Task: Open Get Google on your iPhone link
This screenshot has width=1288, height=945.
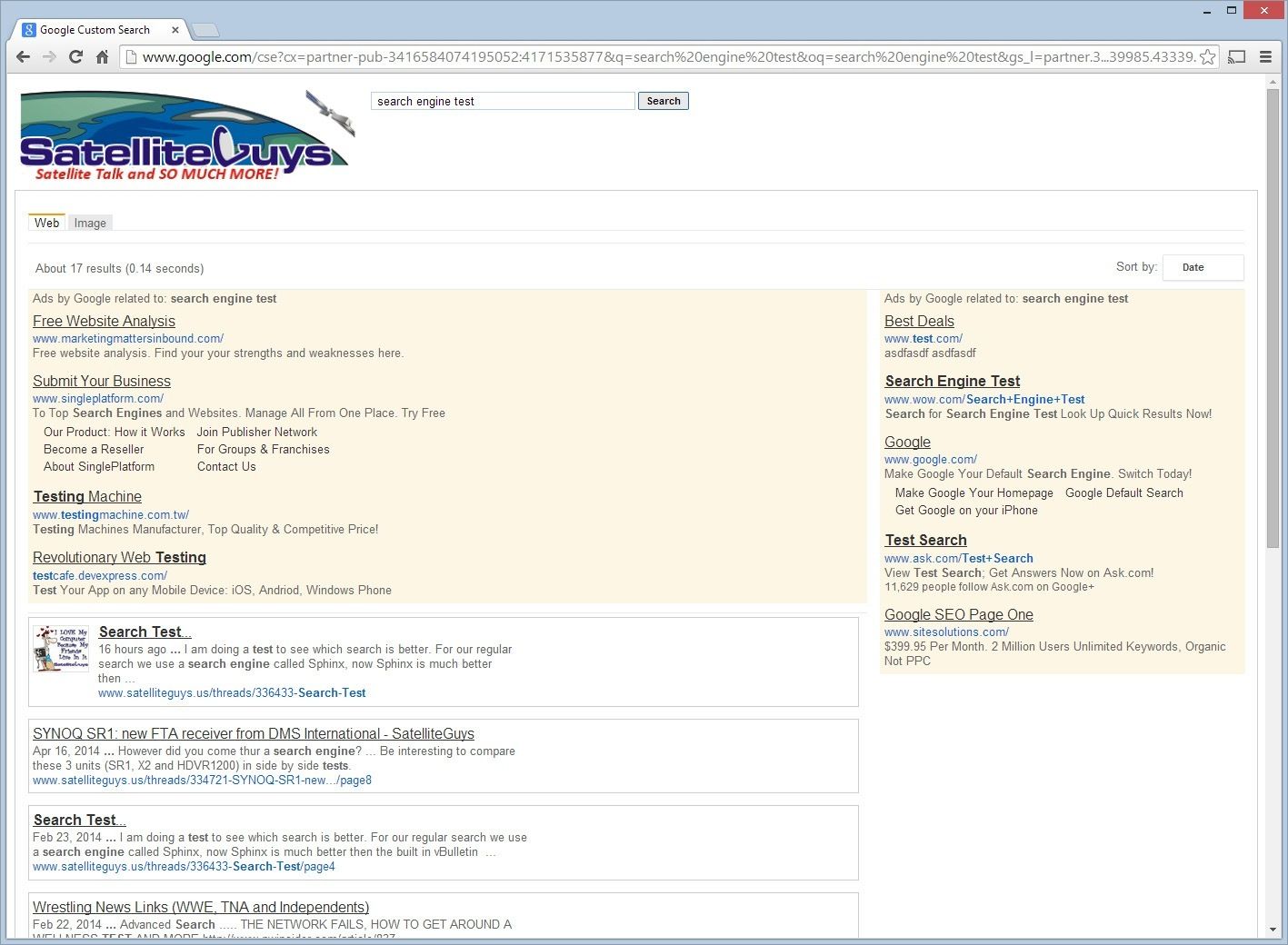Action: pos(966,511)
